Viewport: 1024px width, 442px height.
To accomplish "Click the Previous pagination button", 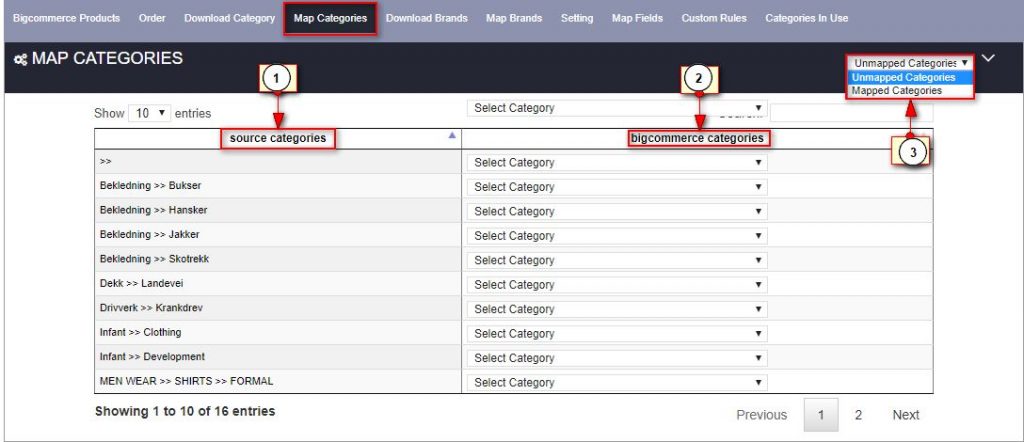I will pos(761,415).
